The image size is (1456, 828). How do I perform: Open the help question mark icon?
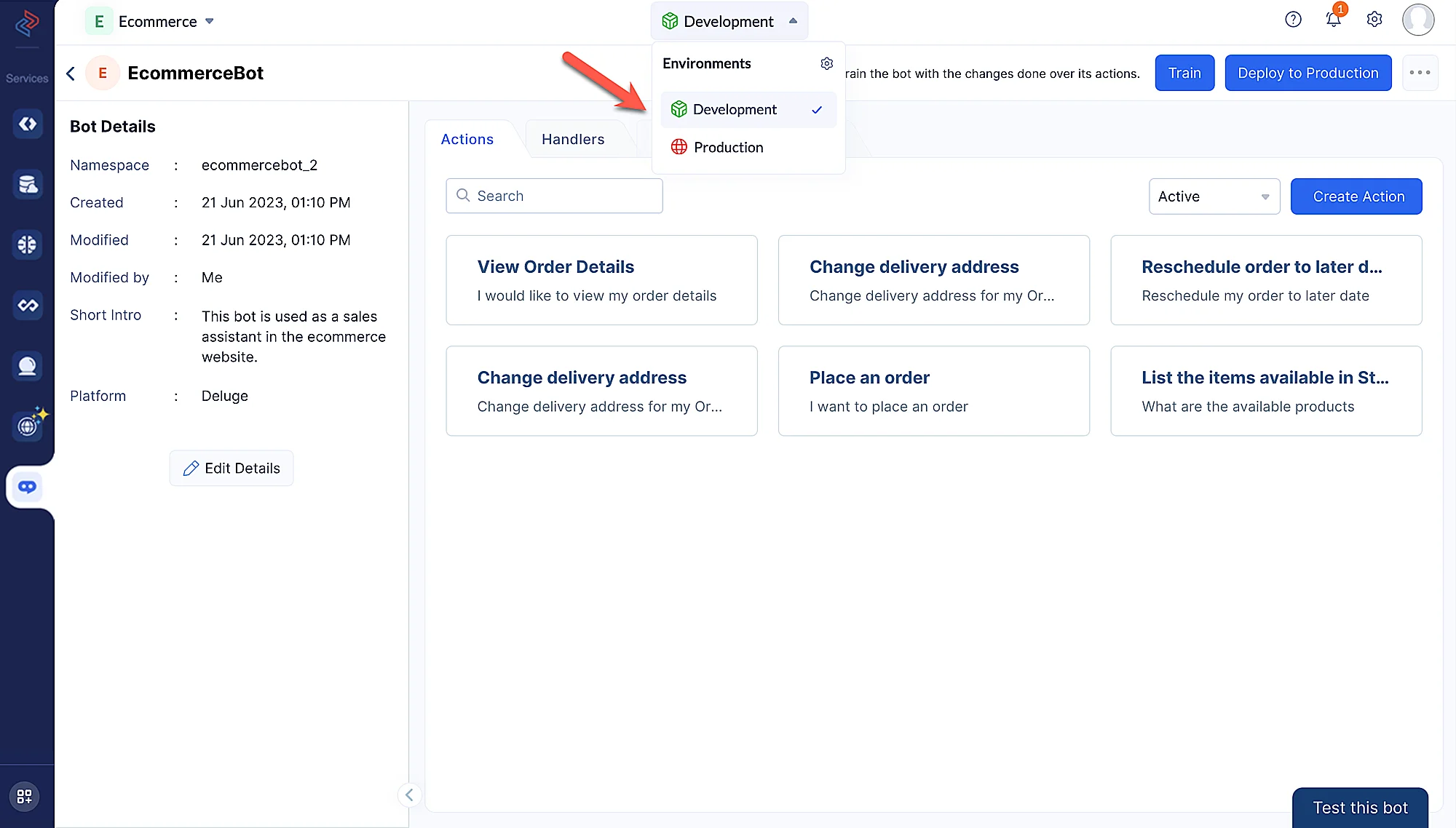pos(1293,20)
